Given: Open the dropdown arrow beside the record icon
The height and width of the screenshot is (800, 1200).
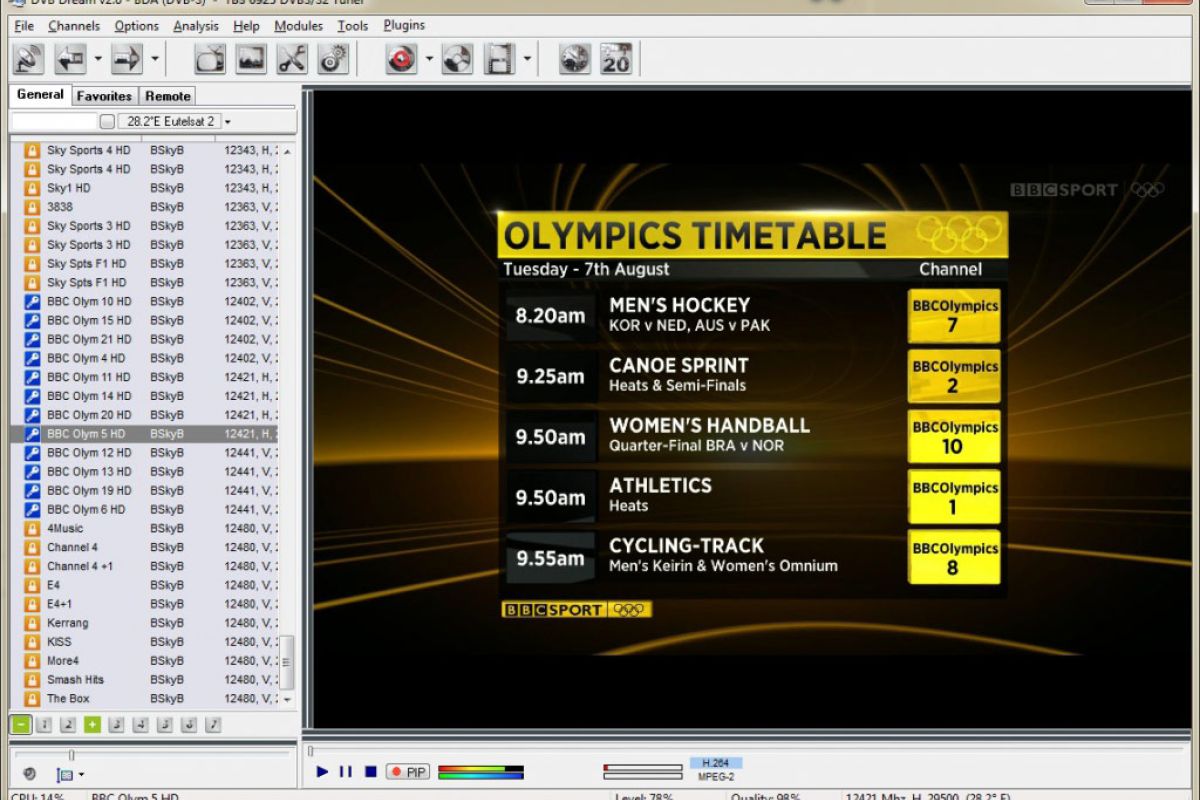Looking at the screenshot, I should point(429,60).
